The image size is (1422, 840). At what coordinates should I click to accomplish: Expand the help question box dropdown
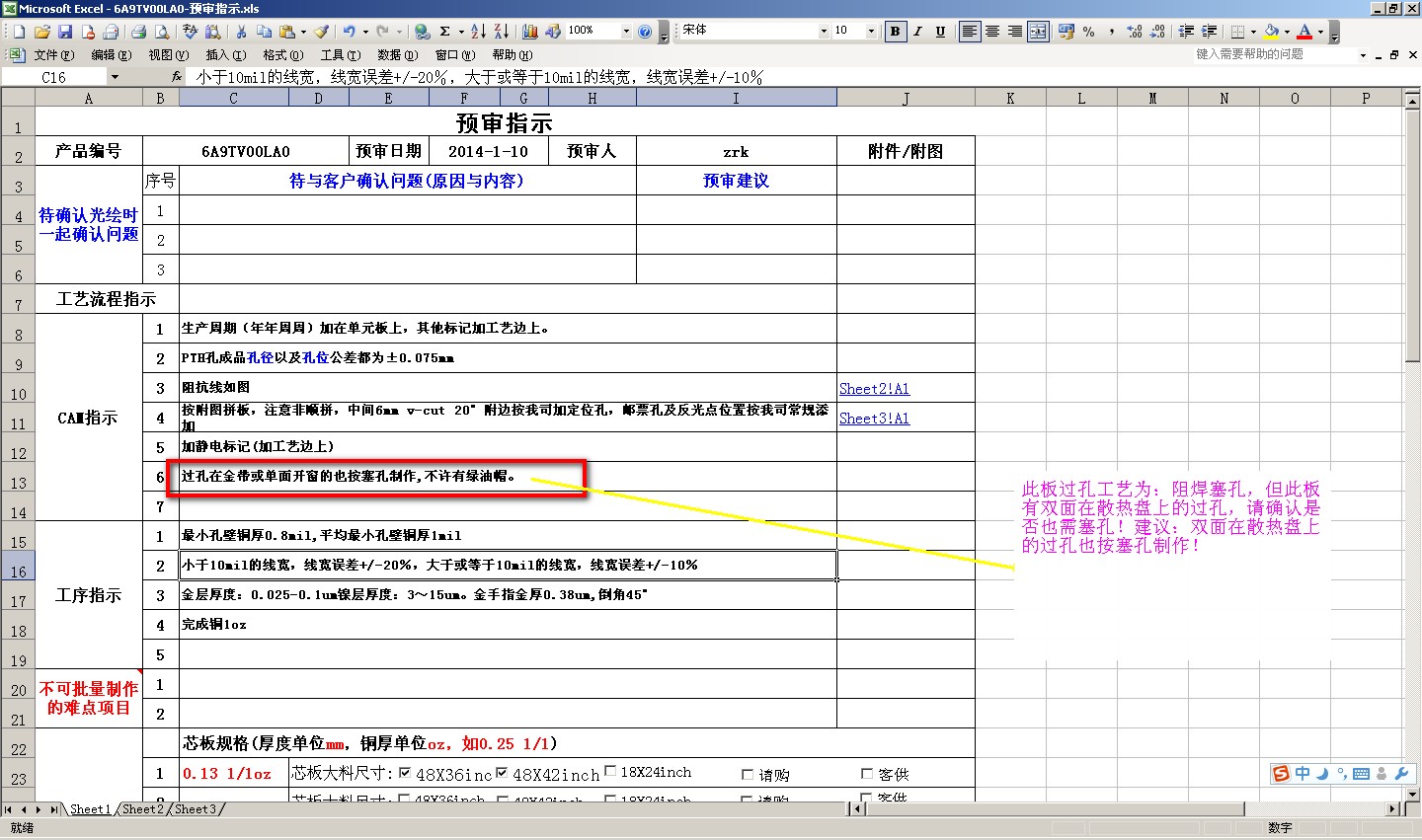click(1363, 54)
